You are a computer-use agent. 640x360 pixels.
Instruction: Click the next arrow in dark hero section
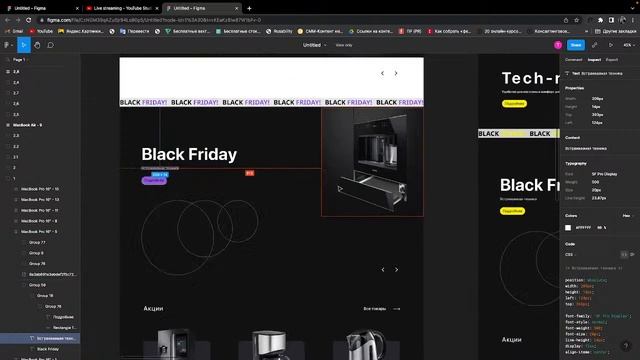coord(396,269)
